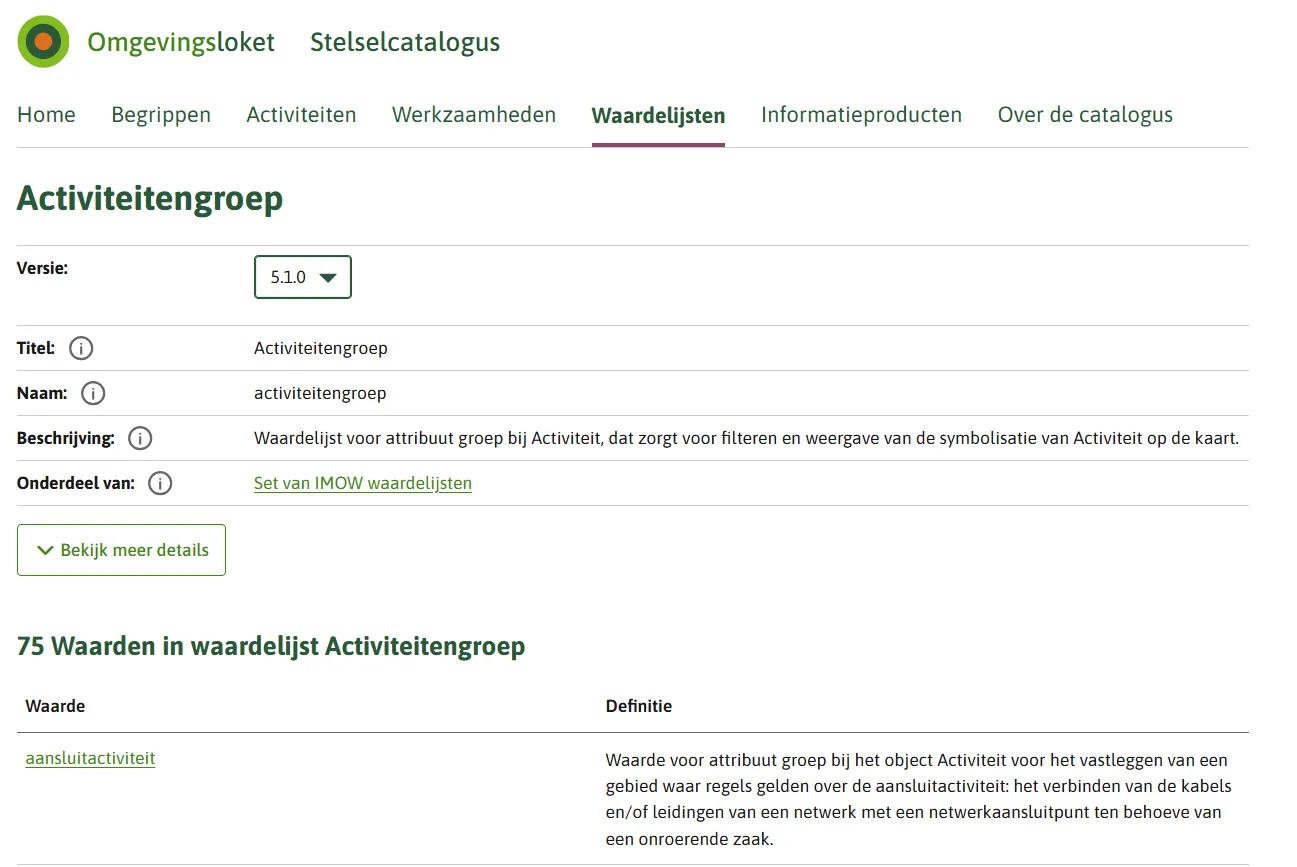This screenshot has height=867, width=1297.
Task: Click the '75 Waarden in waardelijst Activiteitengroep' heading
Action: (271, 647)
